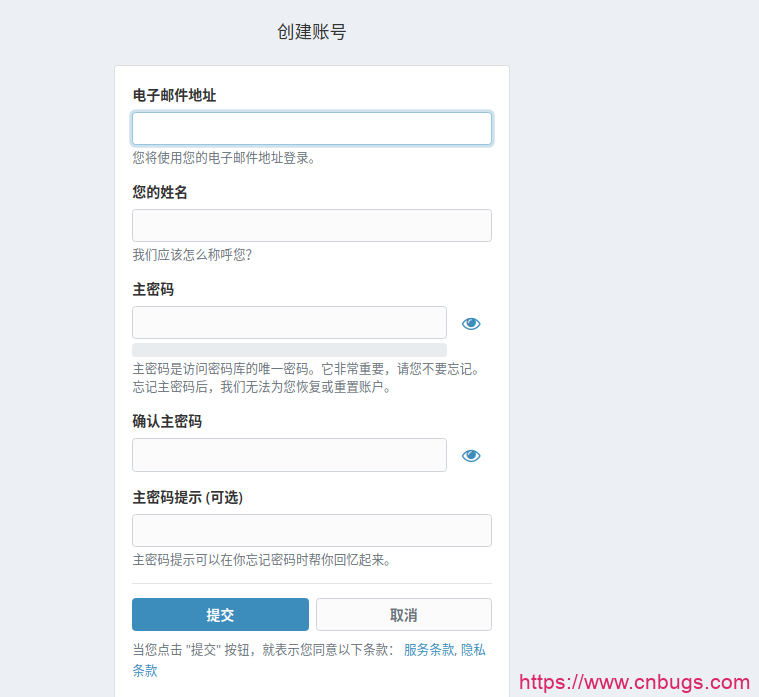759x697 pixels.
Task: Click the 主密码 field label
Action: click(x=153, y=289)
